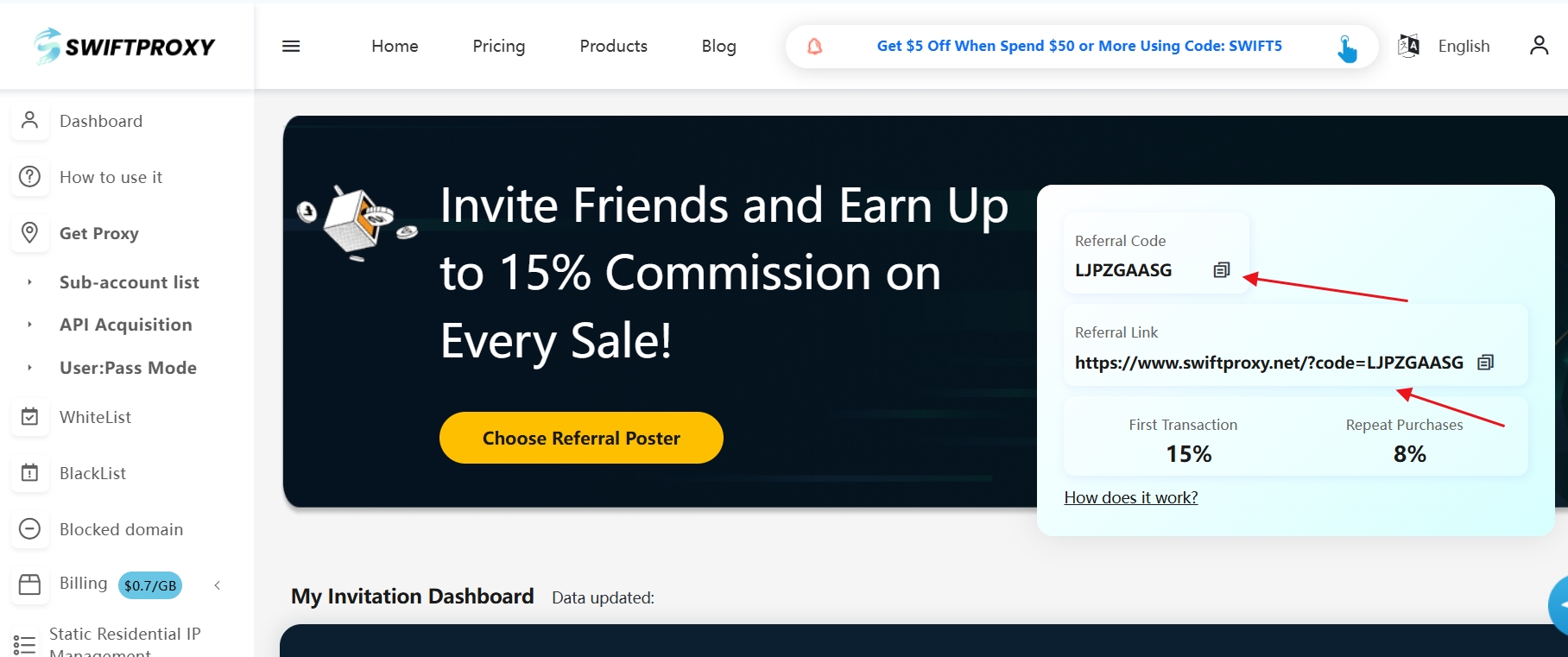Expand the Sub-account list item
The width and height of the screenshot is (1568, 657).
(x=129, y=282)
